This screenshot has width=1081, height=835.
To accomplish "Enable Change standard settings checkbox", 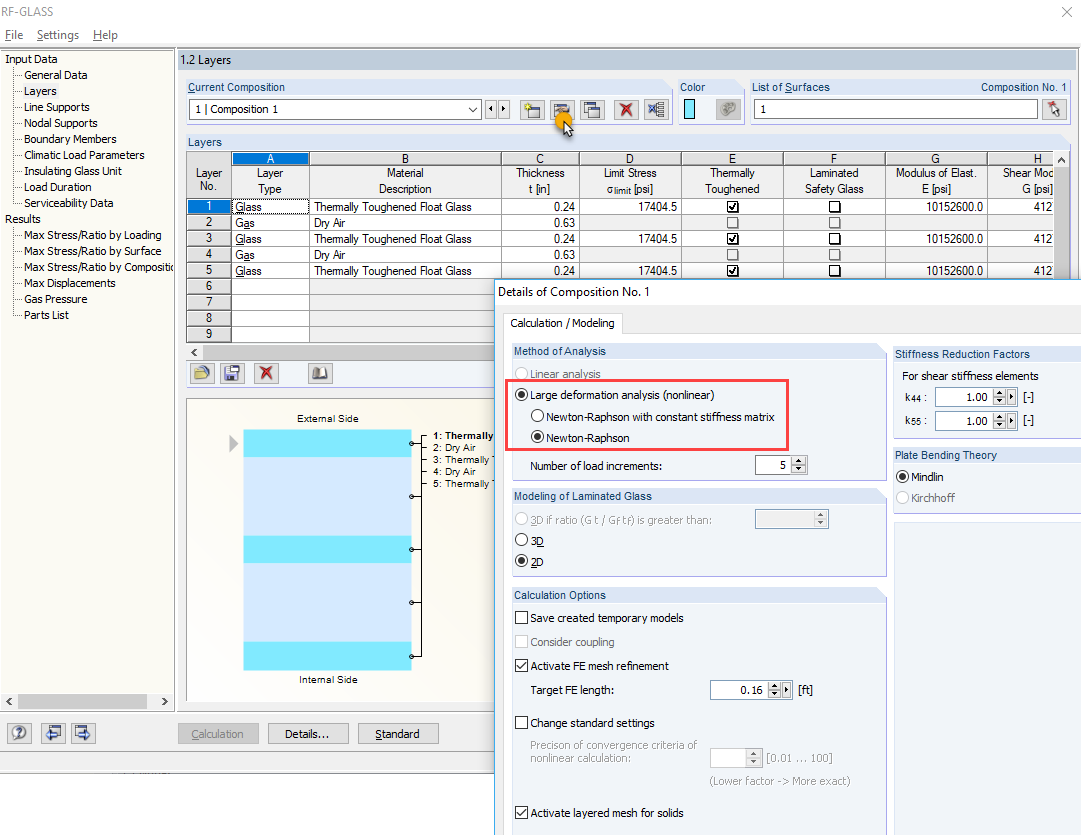I will [522, 723].
